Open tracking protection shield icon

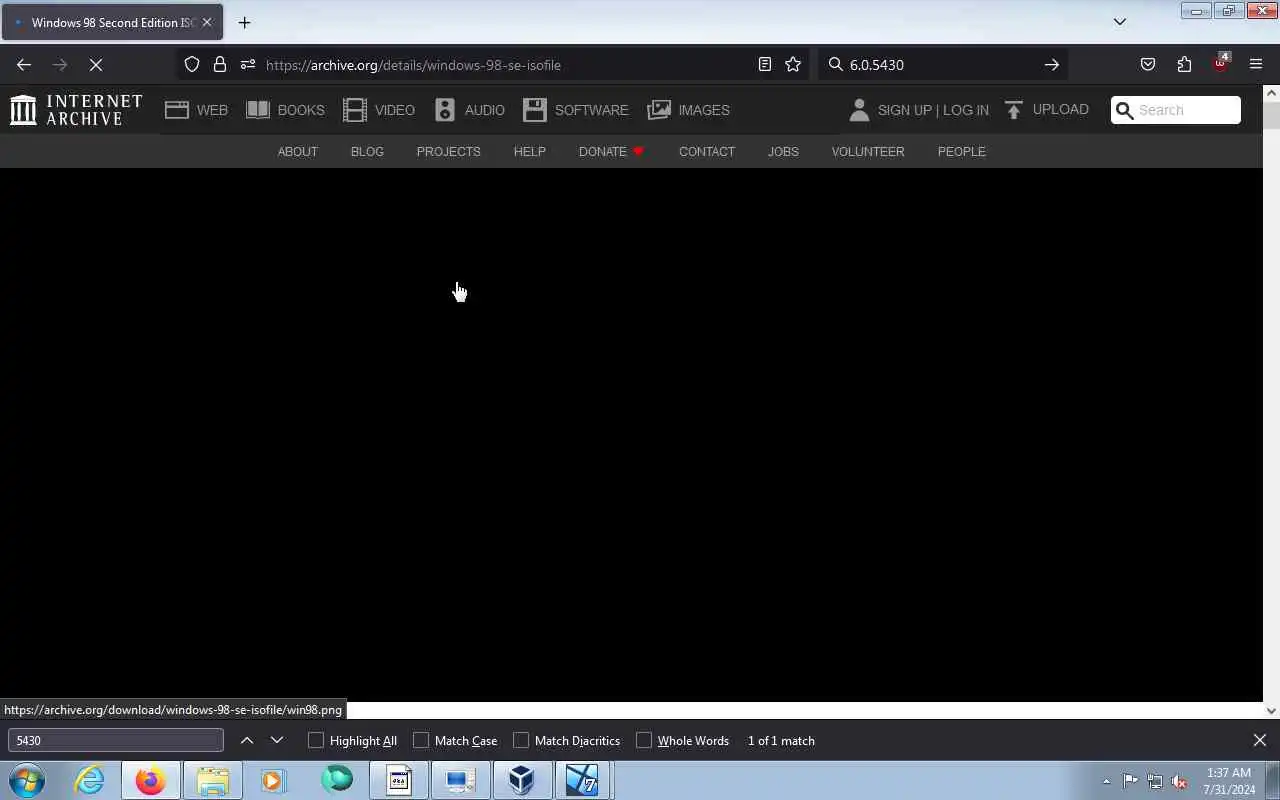192,65
